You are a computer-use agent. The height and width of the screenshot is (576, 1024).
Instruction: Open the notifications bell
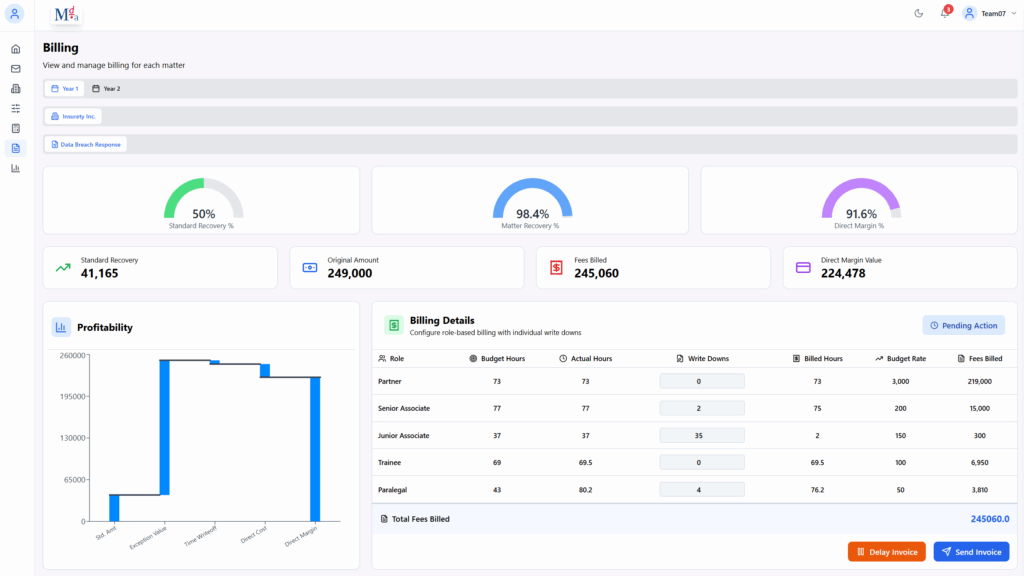pos(944,13)
